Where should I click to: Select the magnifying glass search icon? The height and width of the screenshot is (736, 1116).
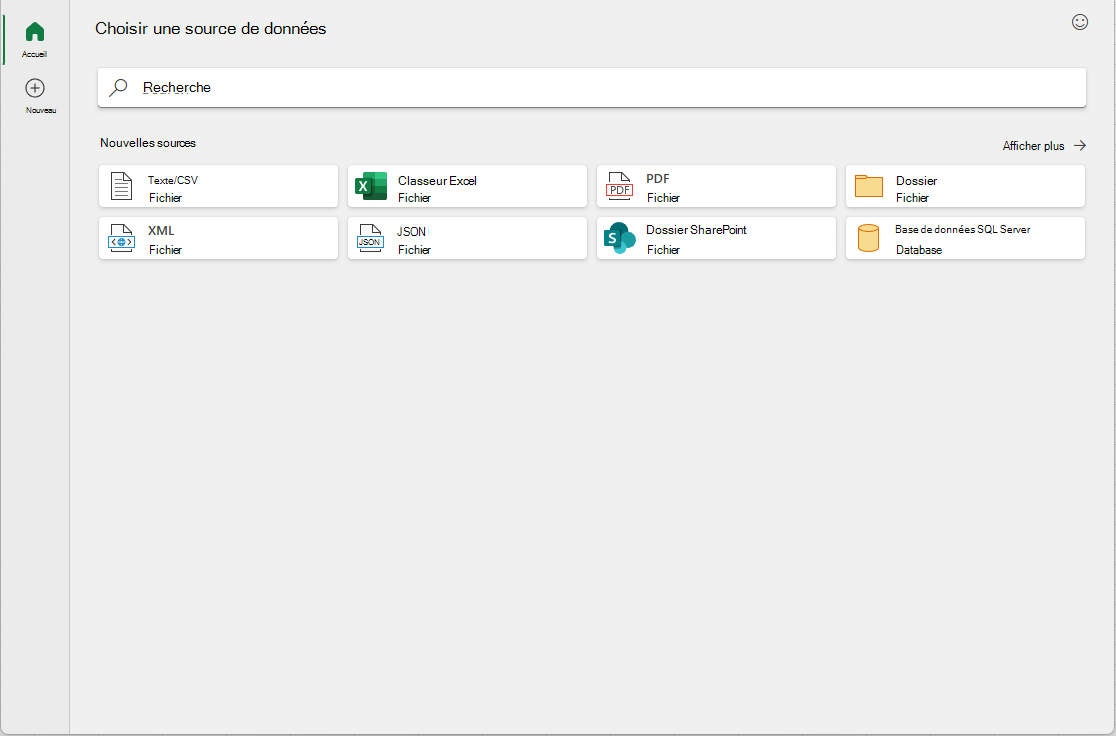click(x=118, y=88)
